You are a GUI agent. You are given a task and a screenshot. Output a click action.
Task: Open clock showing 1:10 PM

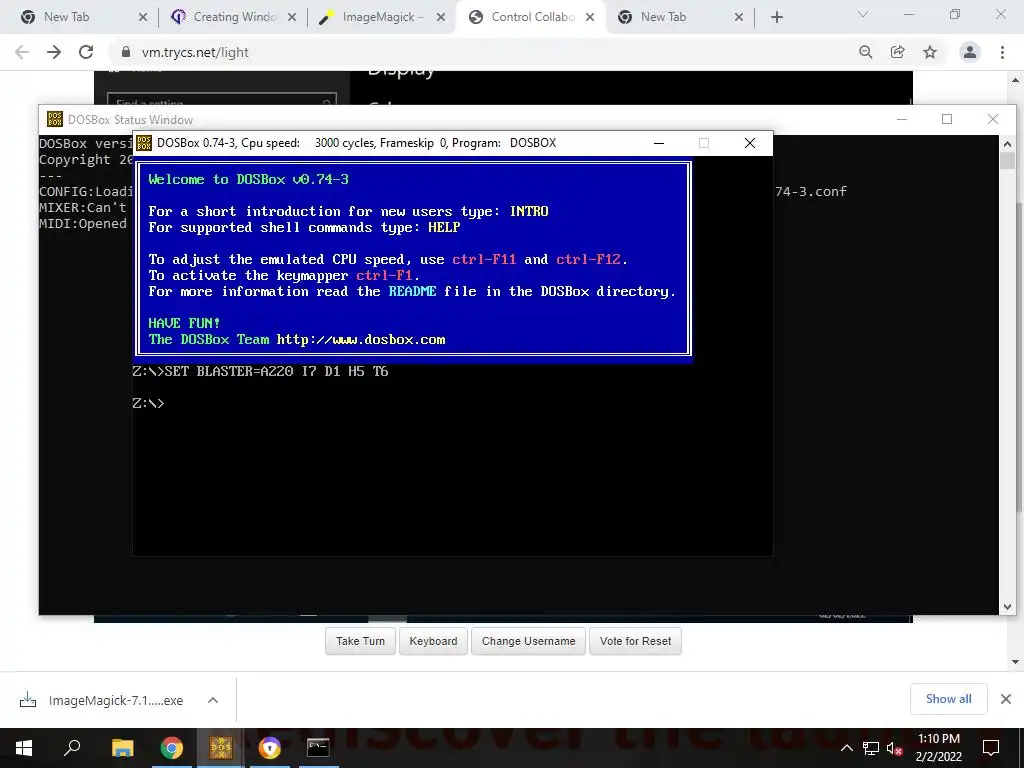[938, 748]
